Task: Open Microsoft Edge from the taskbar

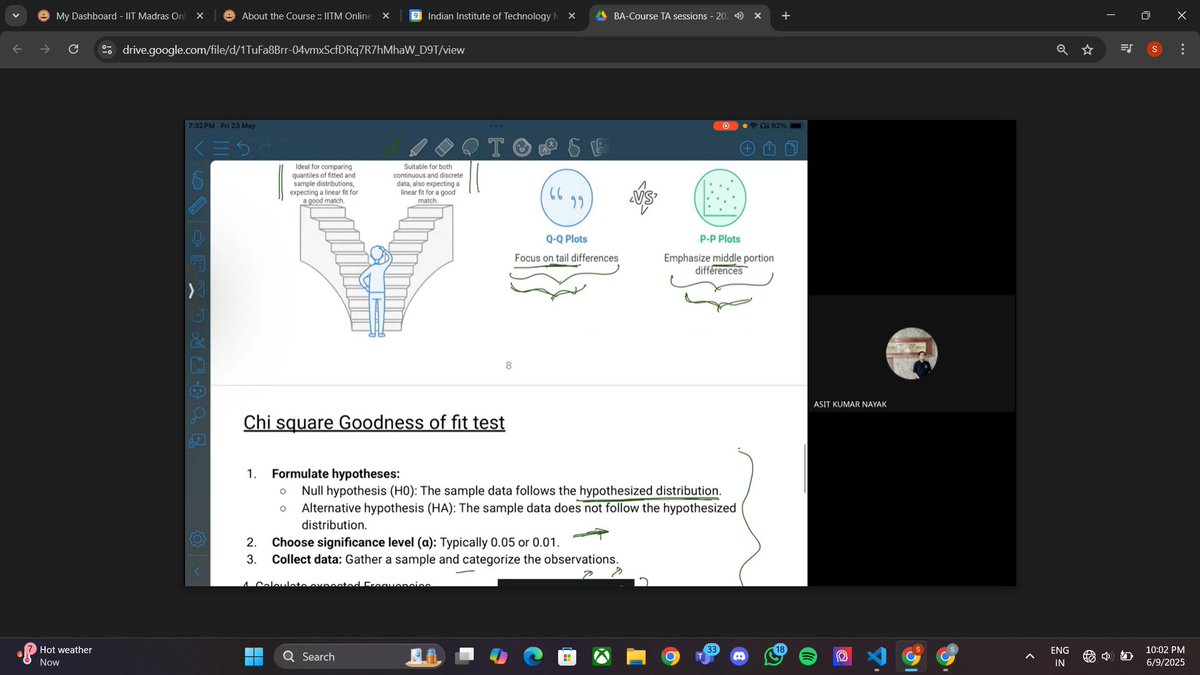Action: tap(533, 656)
